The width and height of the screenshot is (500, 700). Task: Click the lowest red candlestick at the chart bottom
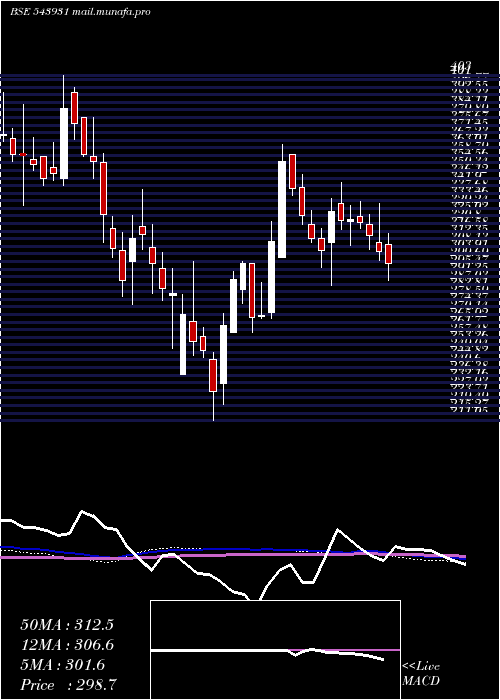tap(213, 375)
